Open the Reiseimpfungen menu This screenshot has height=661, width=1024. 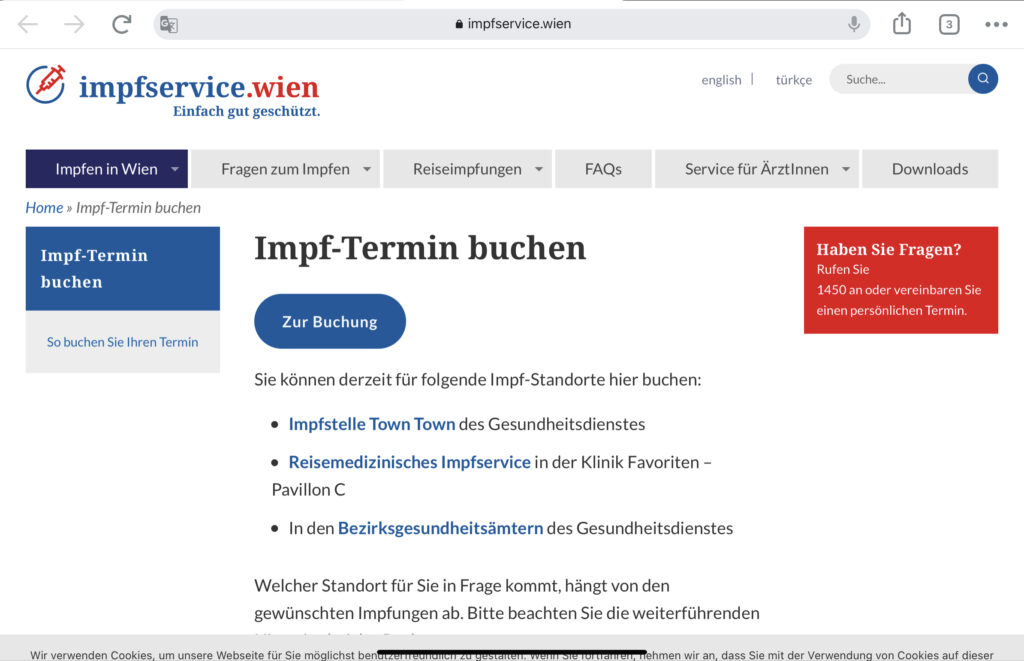(468, 169)
